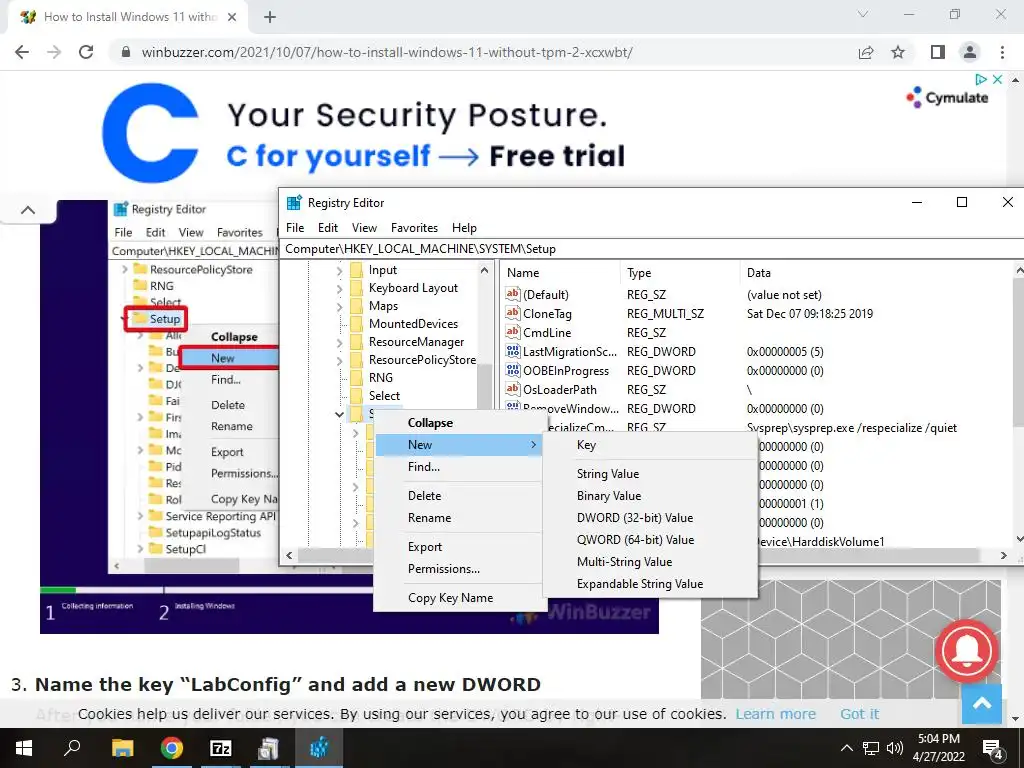Open File Explorer from the taskbar
Viewport: 1024px width, 768px height.
click(122, 748)
